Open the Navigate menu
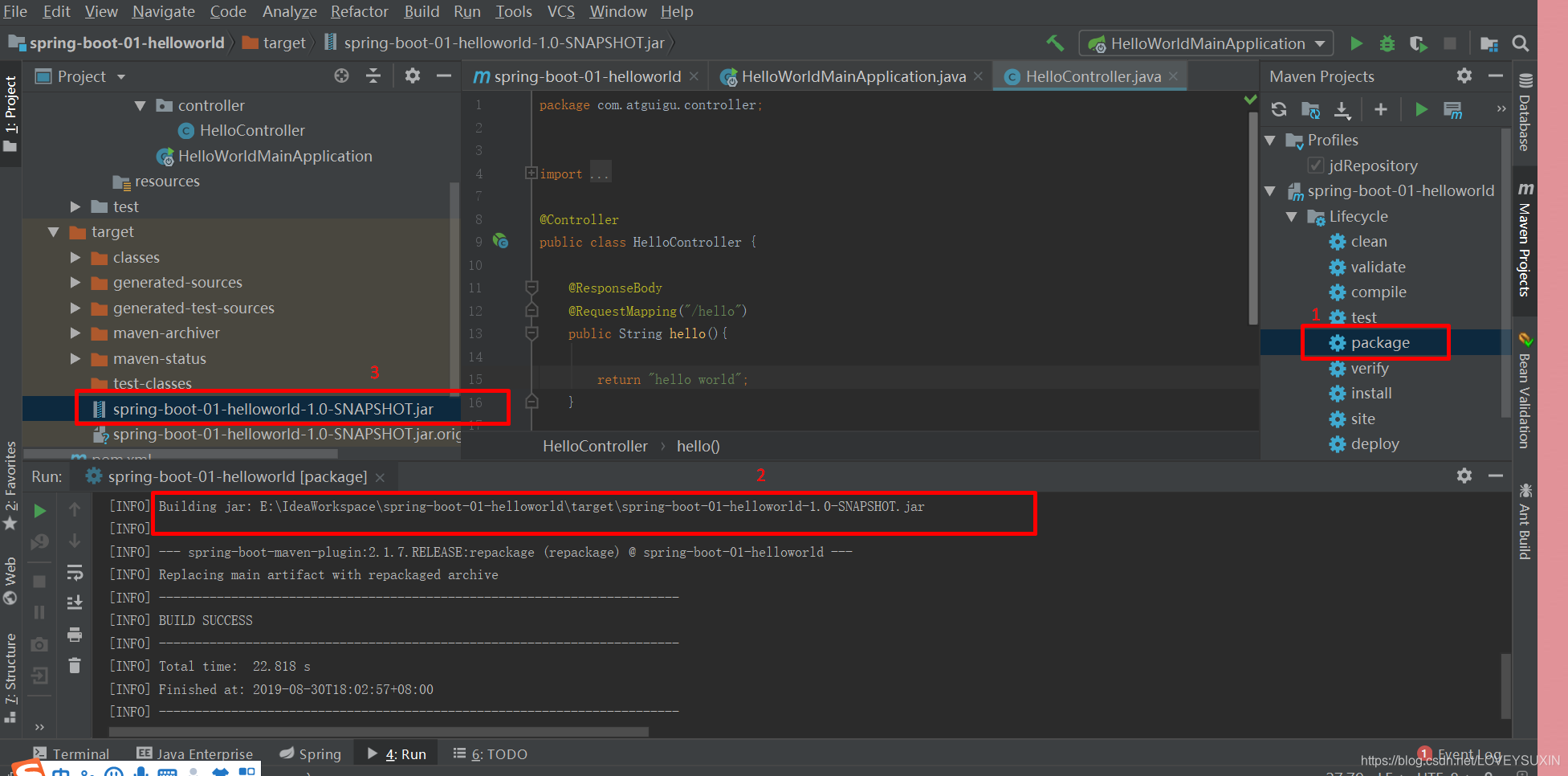The height and width of the screenshot is (776, 1568). pos(164,11)
